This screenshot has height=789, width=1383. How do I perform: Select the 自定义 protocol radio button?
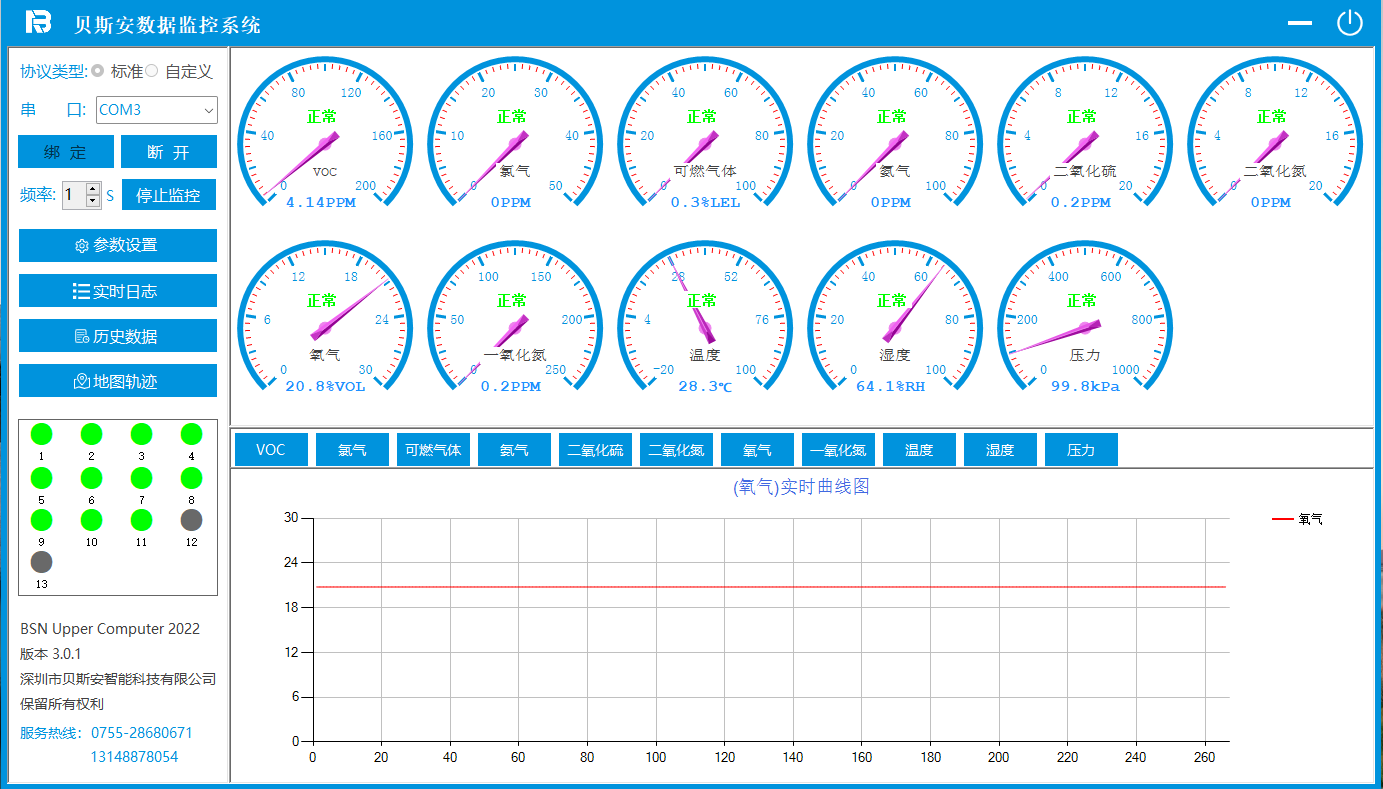pyautogui.click(x=152, y=71)
